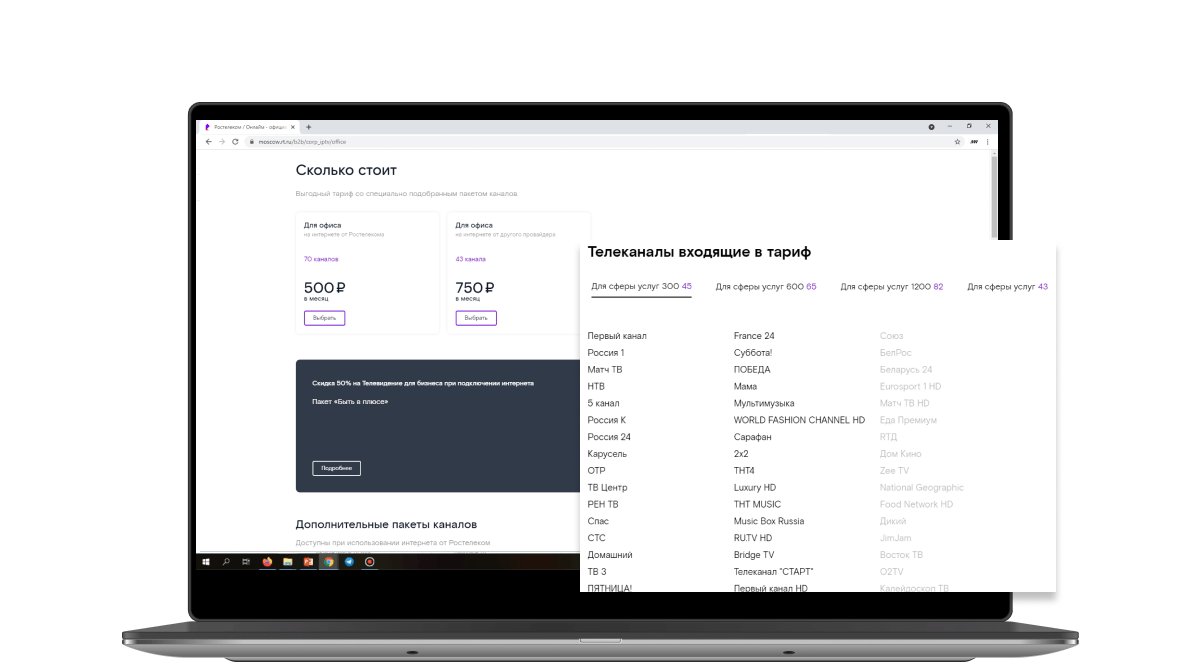
Task: Bookmark the page with the star icon
Action: click(957, 142)
